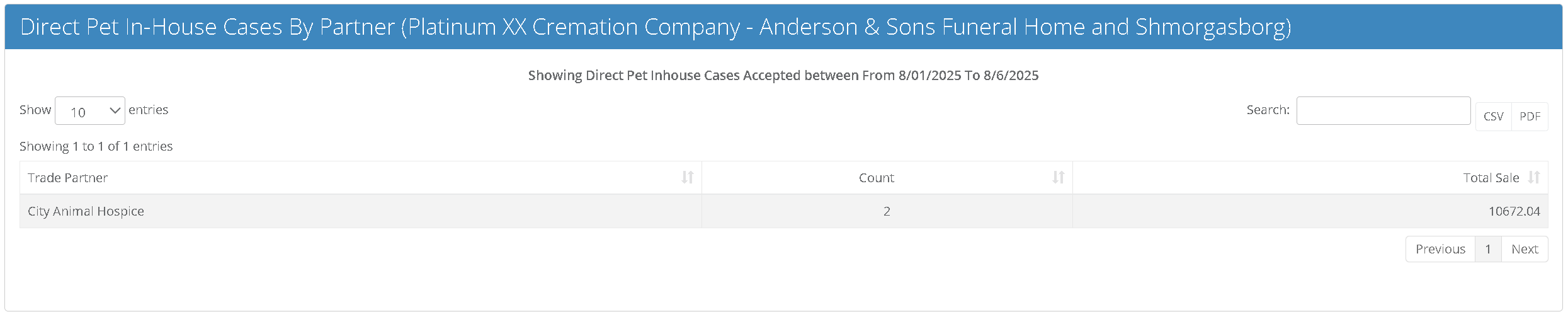Click the "Showing 1 to 1 of 1 entries" text
The height and width of the screenshot is (314, 1568).
96,146
